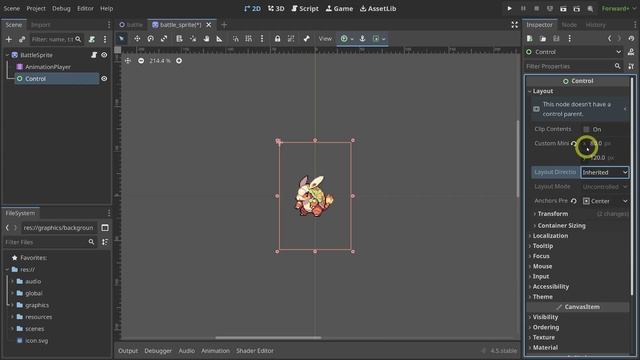
Task: Open the Debug menu
Action: tap(61, 8)
